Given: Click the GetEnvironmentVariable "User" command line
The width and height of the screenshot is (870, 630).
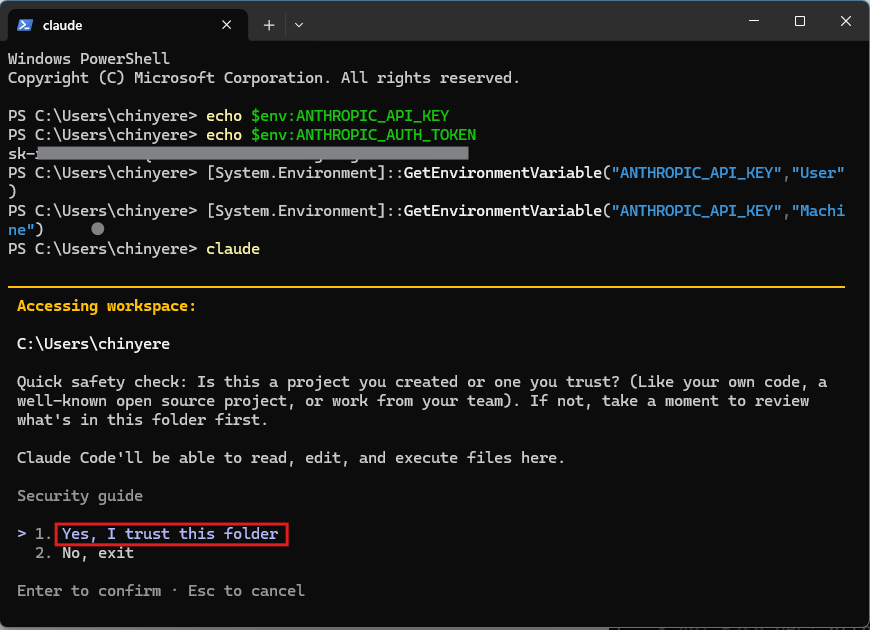Looking at the screenshot, I should [x=426, y=182].
